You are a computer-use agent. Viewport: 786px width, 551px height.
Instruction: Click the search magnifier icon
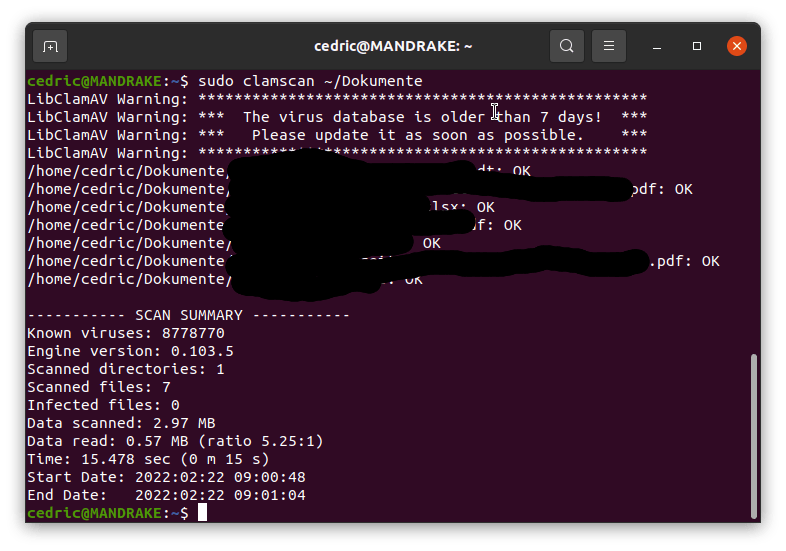click(567, 46)
